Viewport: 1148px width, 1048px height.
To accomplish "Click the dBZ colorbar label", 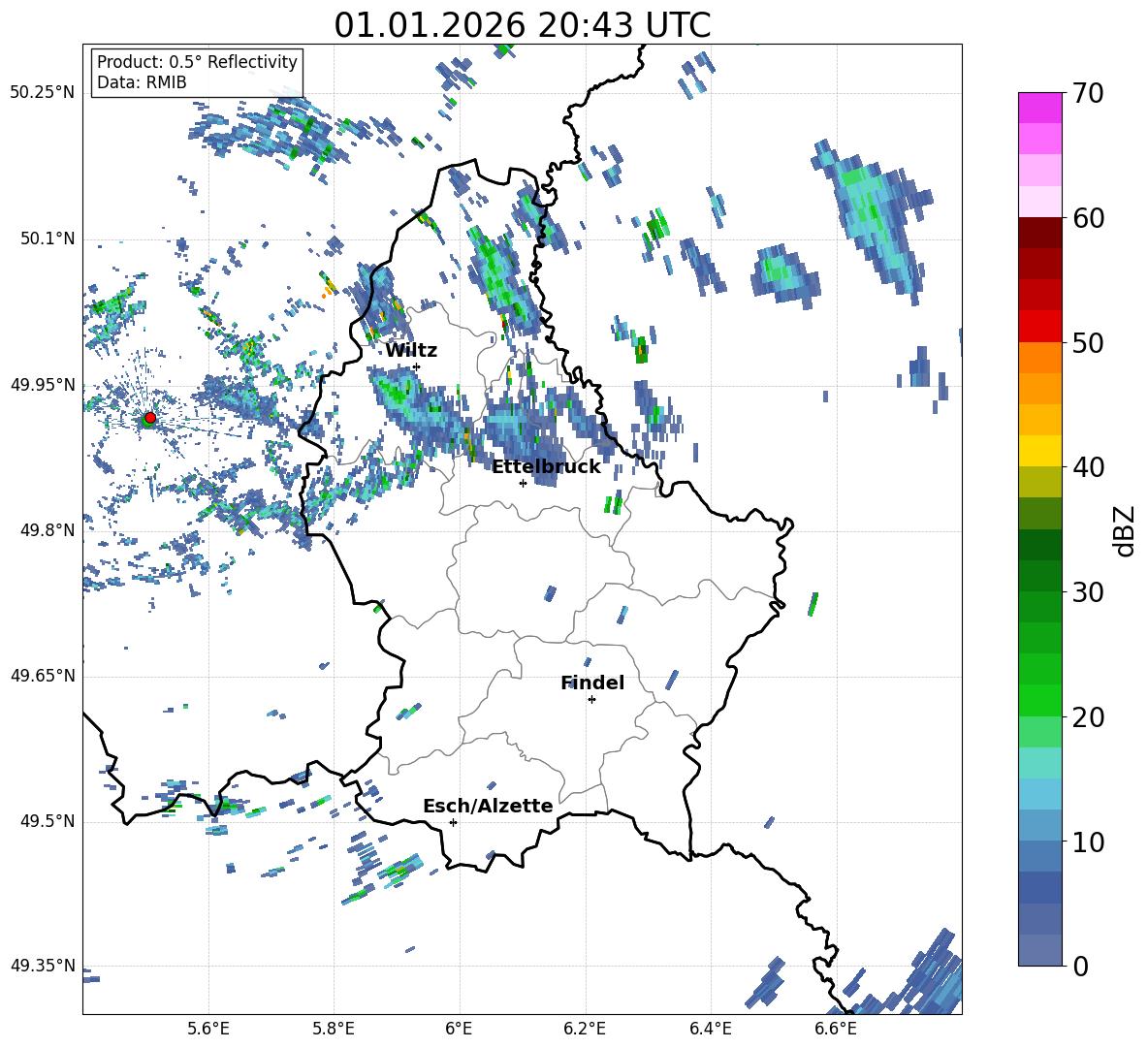I will point(1126,530).
